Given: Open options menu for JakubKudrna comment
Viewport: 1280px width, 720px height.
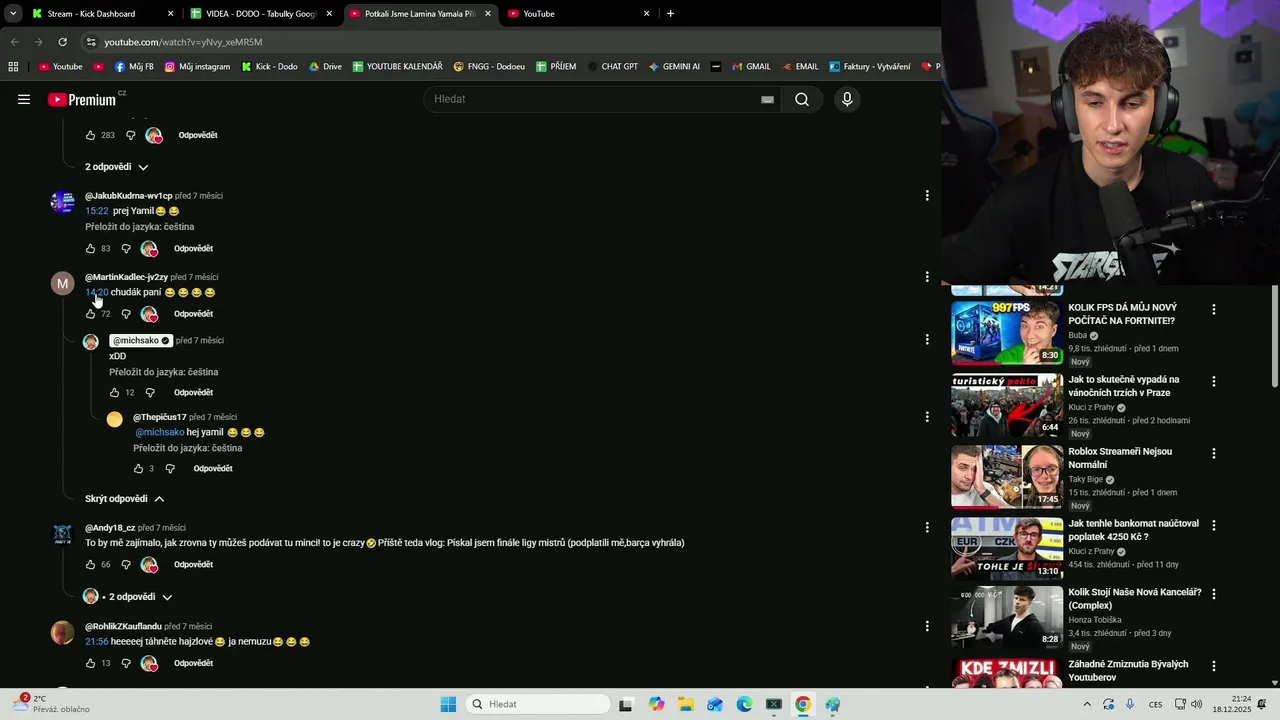Looking at the screenshot, I should pos(927,195).
